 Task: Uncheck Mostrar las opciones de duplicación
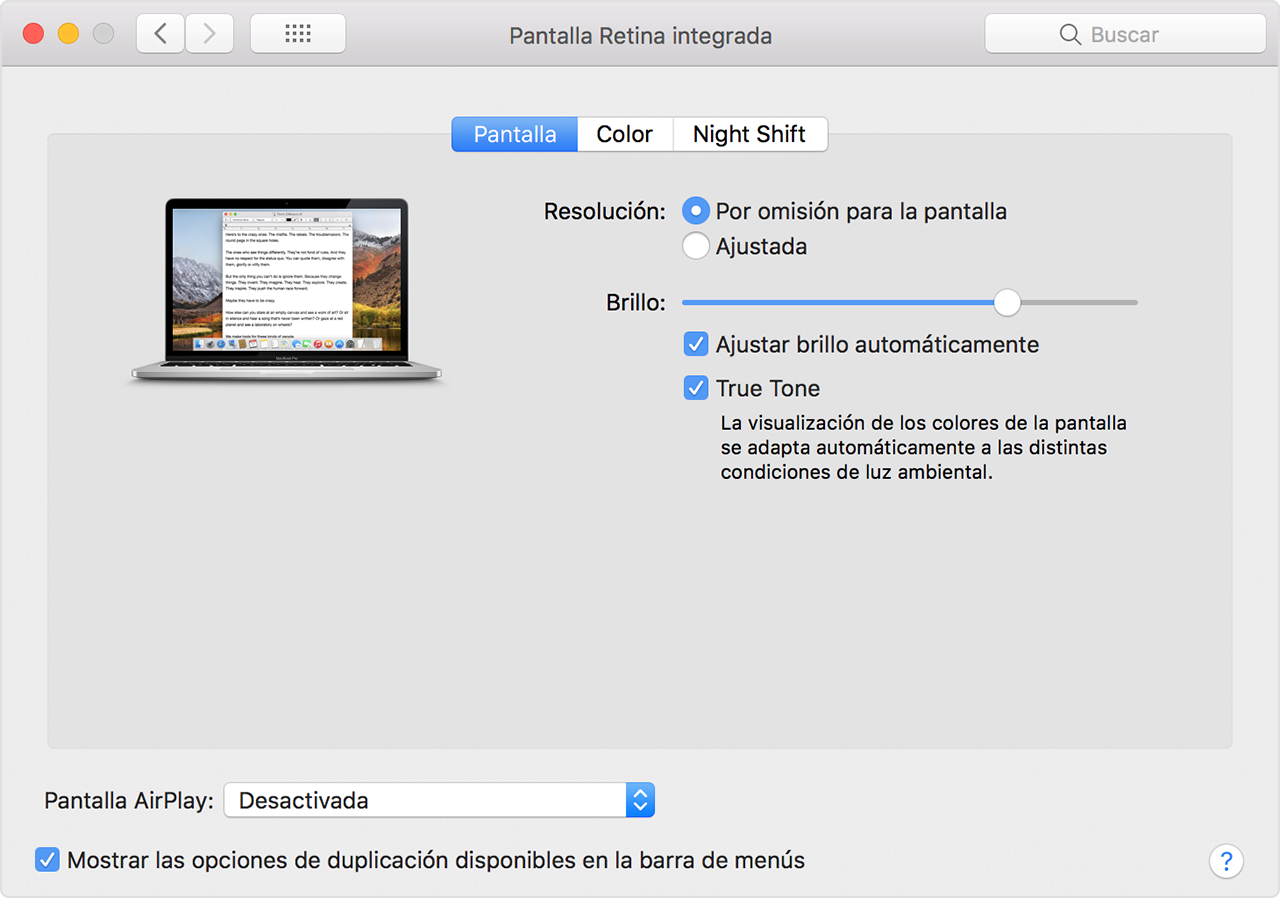[47, 860]
